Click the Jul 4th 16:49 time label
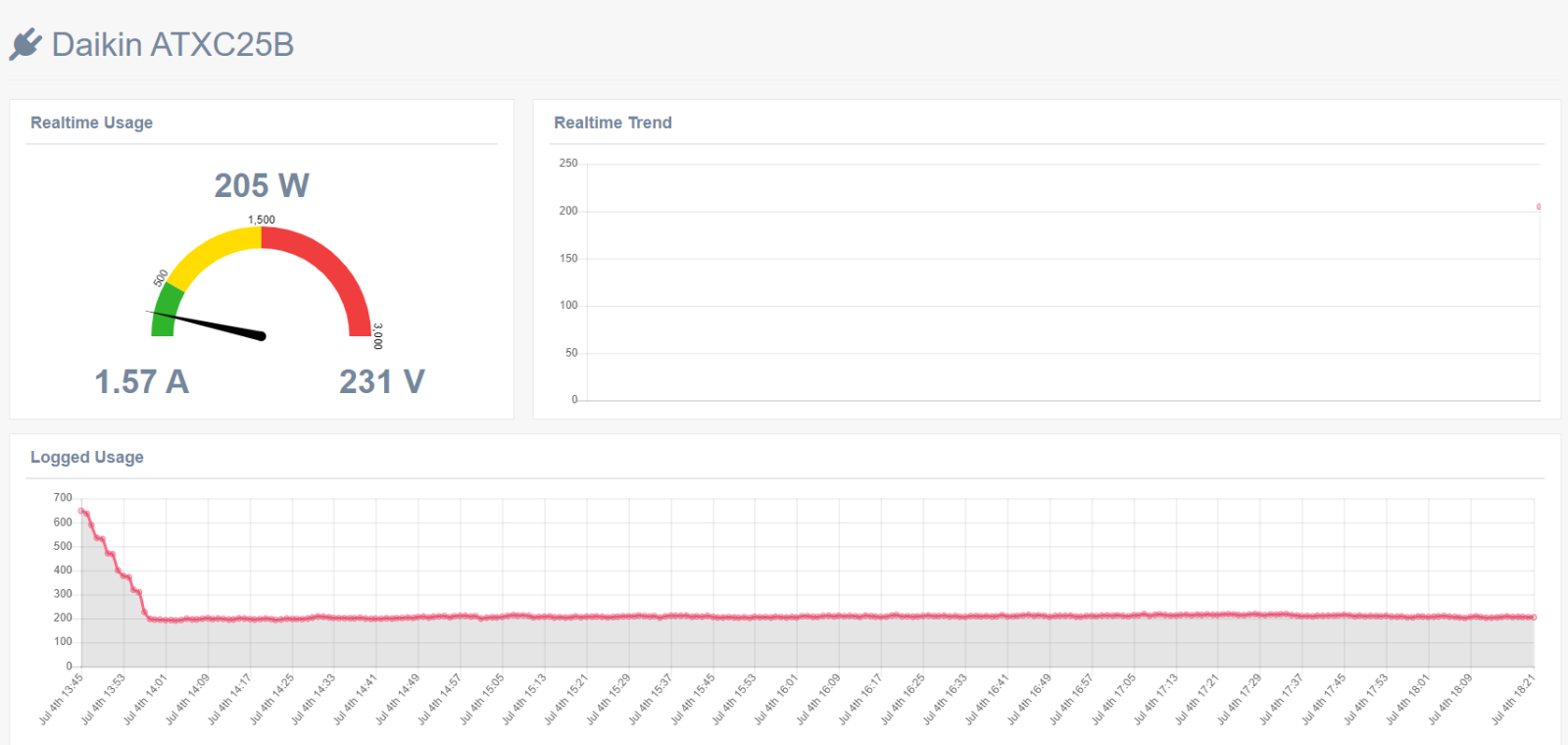 pyautogui.click(x=1028, y=699)
